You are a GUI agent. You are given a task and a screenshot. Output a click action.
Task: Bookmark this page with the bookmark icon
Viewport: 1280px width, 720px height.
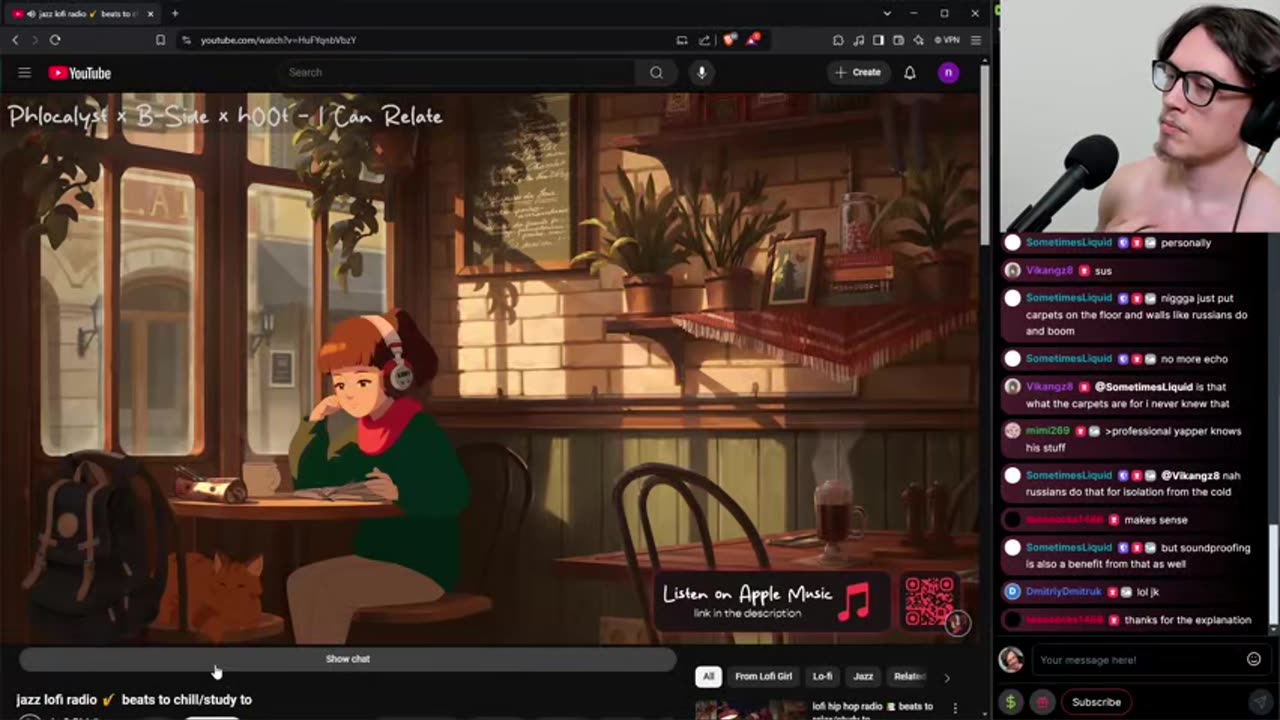(x=160, y=40)
